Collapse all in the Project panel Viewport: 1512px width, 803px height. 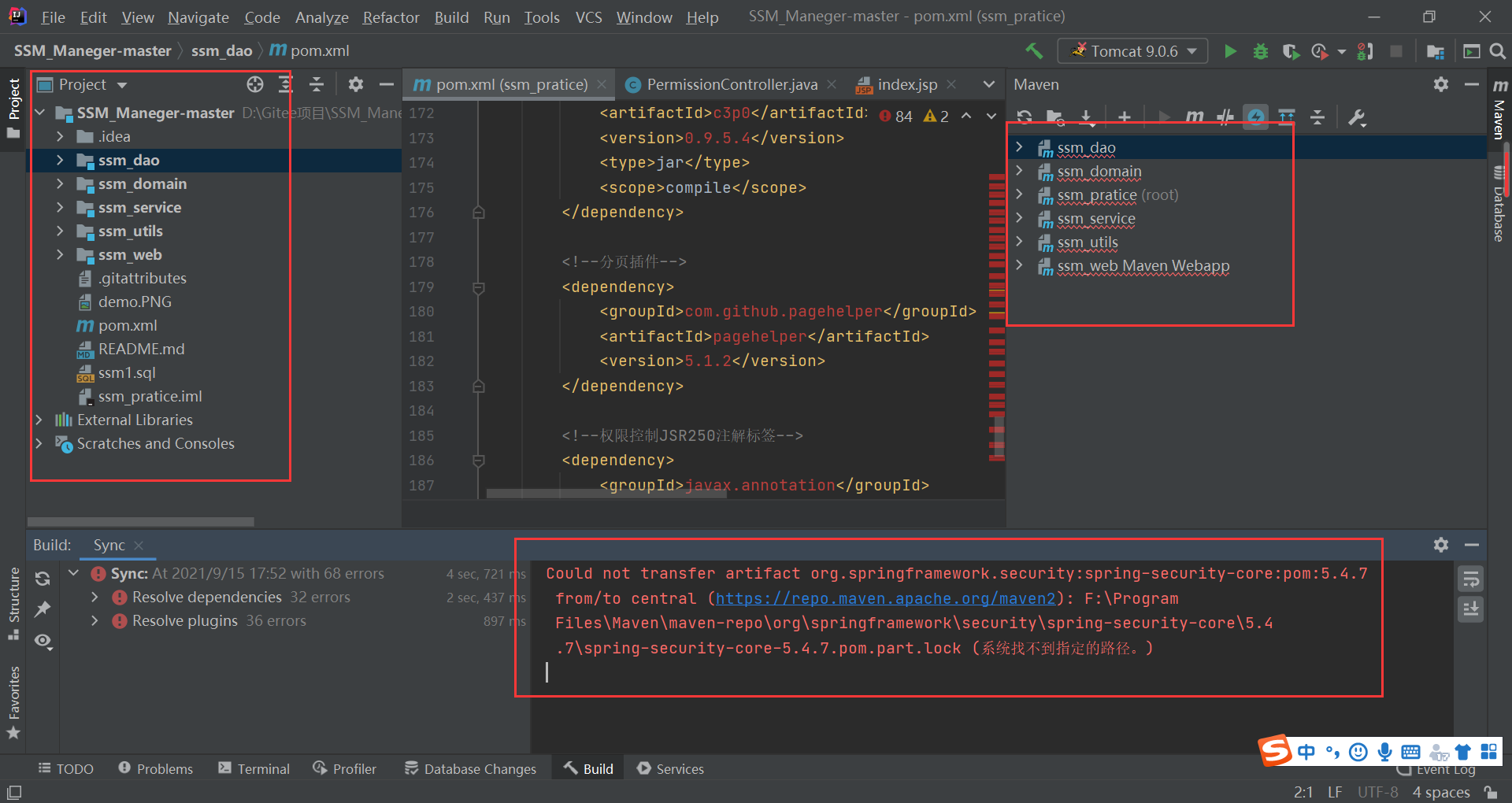[x=317, y=84]
